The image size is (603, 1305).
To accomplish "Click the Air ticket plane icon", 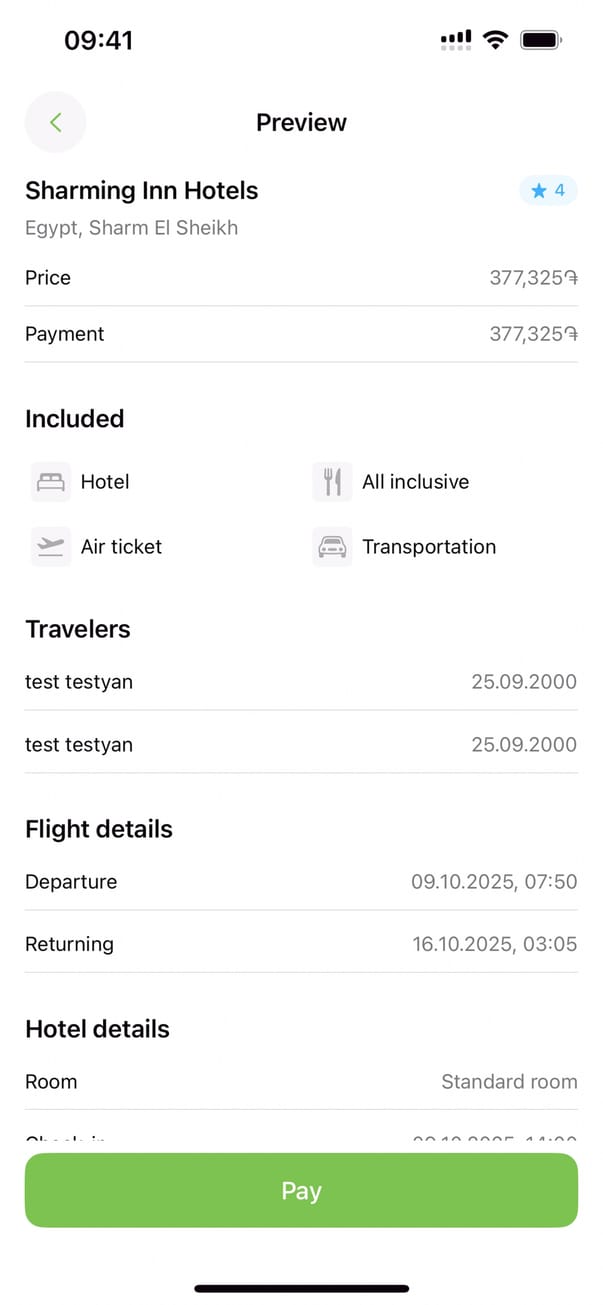I will (51, 547).
